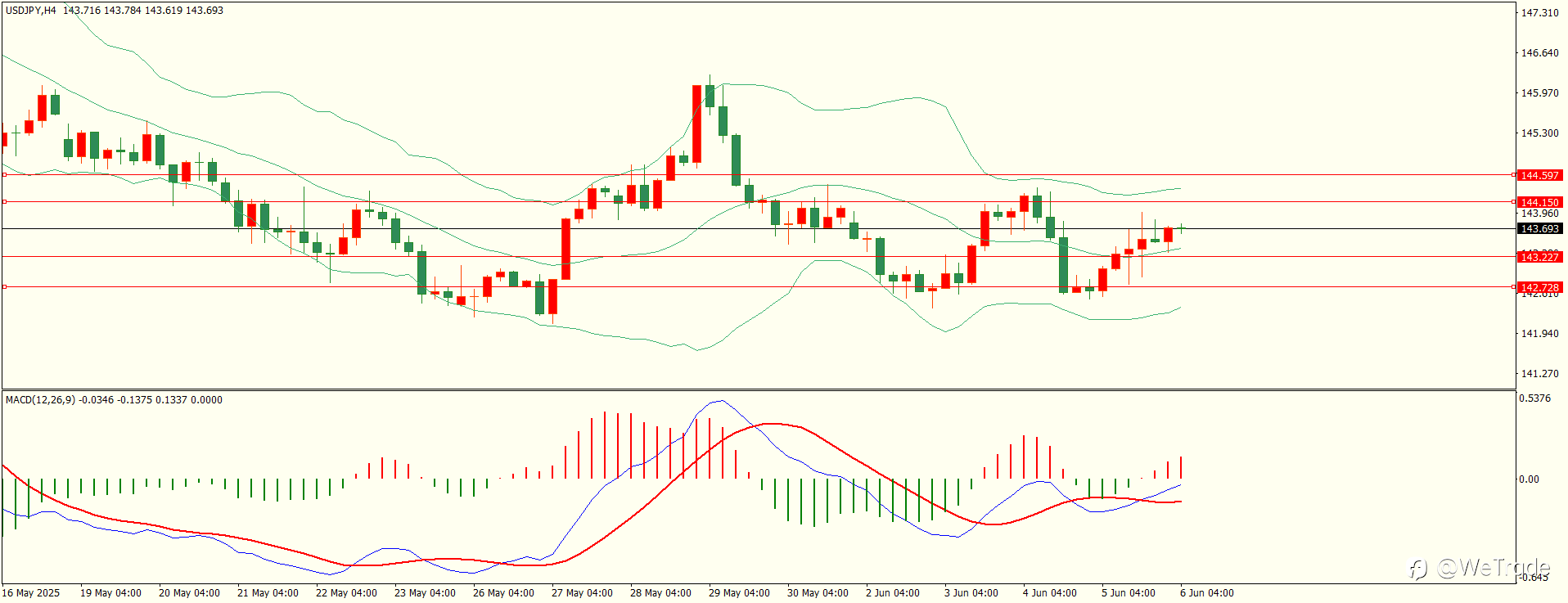
Task: Click the 145.970 price axis label
Action: (1539, 93)
